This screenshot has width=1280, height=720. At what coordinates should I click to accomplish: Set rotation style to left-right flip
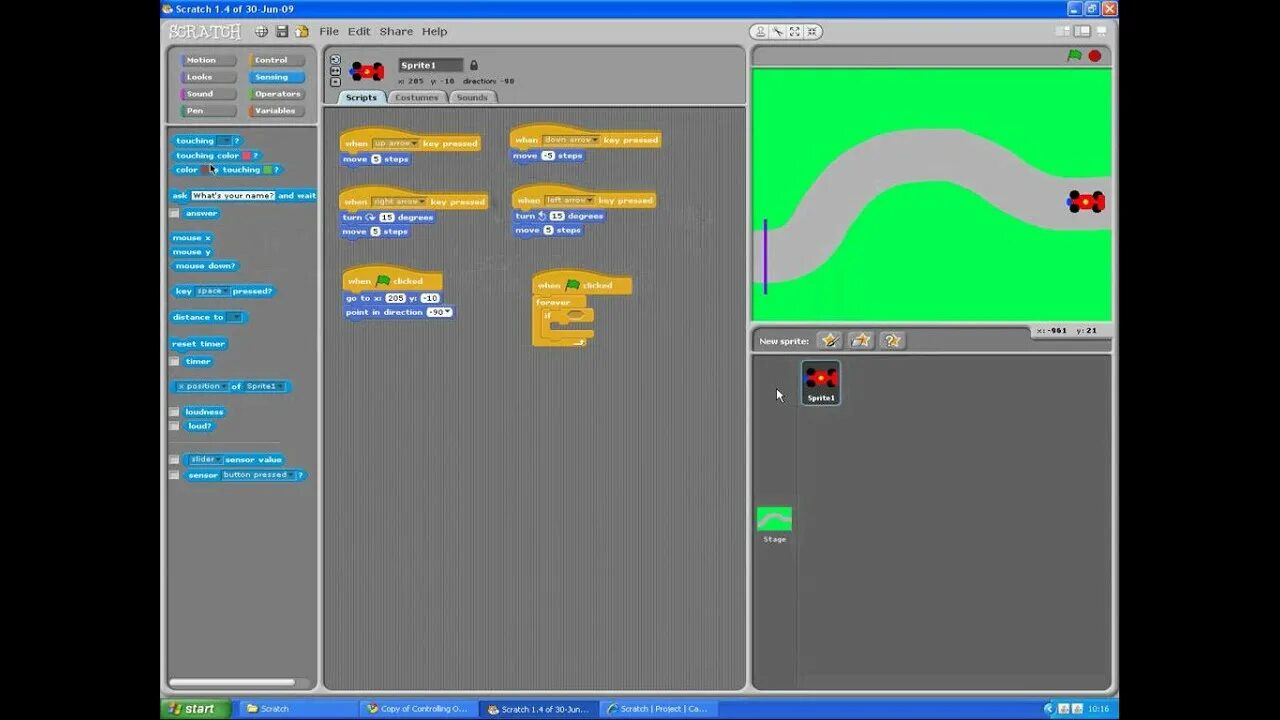(x=335, y=71)
